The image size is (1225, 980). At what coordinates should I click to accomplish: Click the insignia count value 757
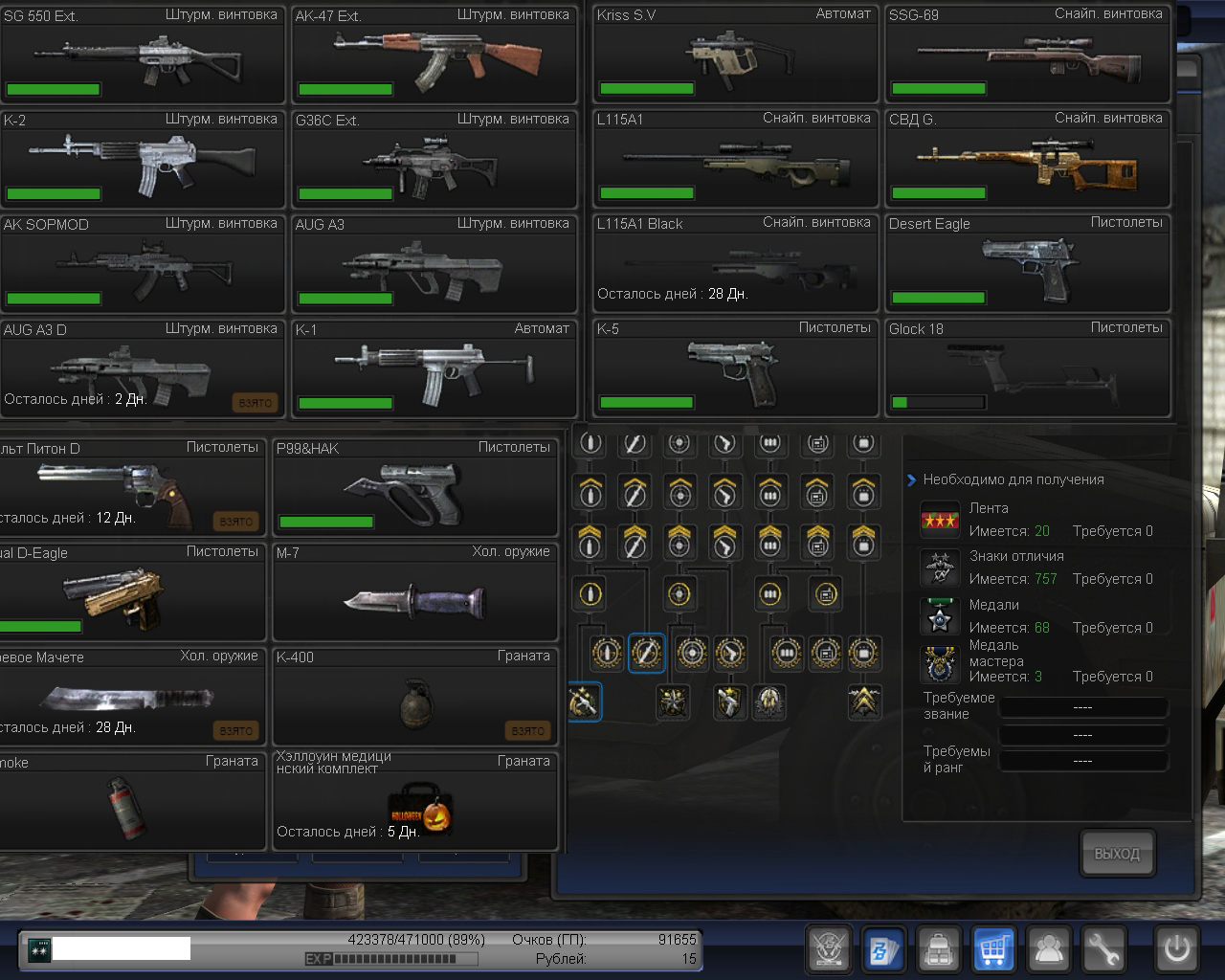(1045, 579)
